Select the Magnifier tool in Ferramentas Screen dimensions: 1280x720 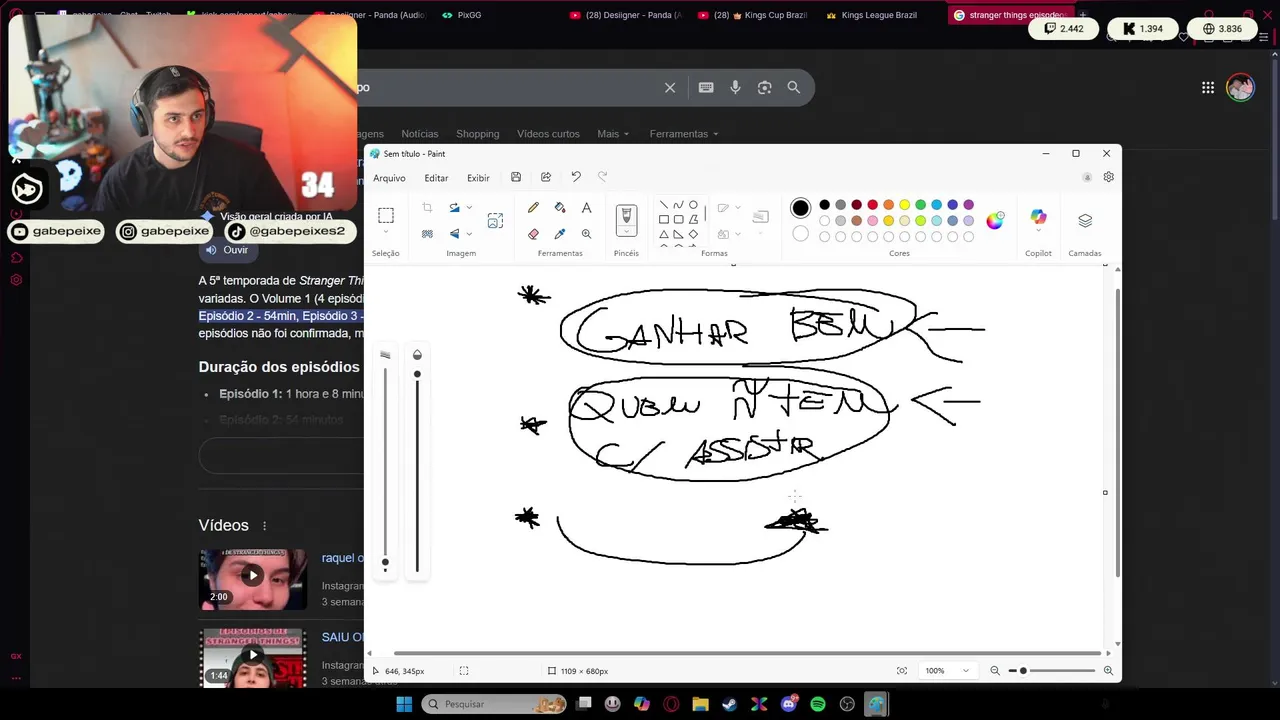point(586,234)
